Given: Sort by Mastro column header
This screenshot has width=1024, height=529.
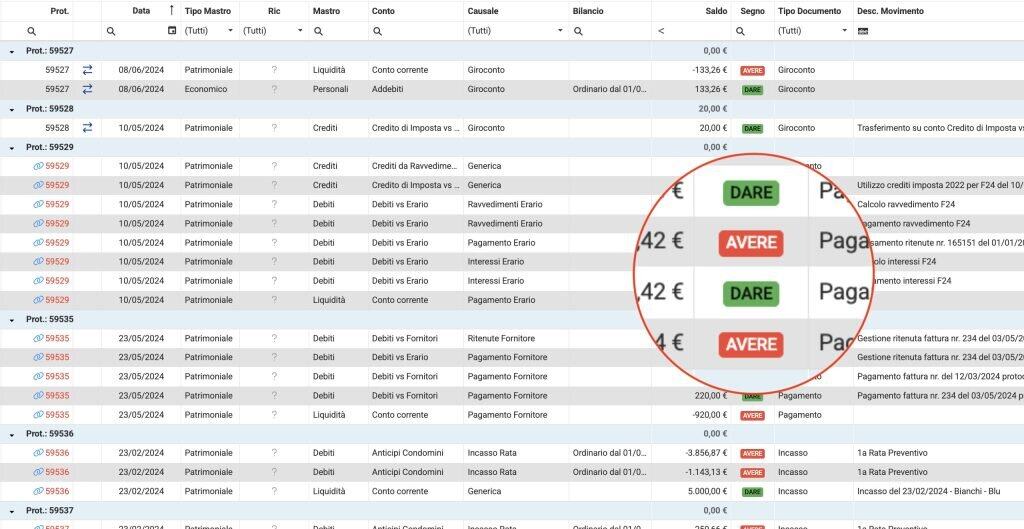Looking at the screenshot, I should pyautogui.click(x=326, y=11).
